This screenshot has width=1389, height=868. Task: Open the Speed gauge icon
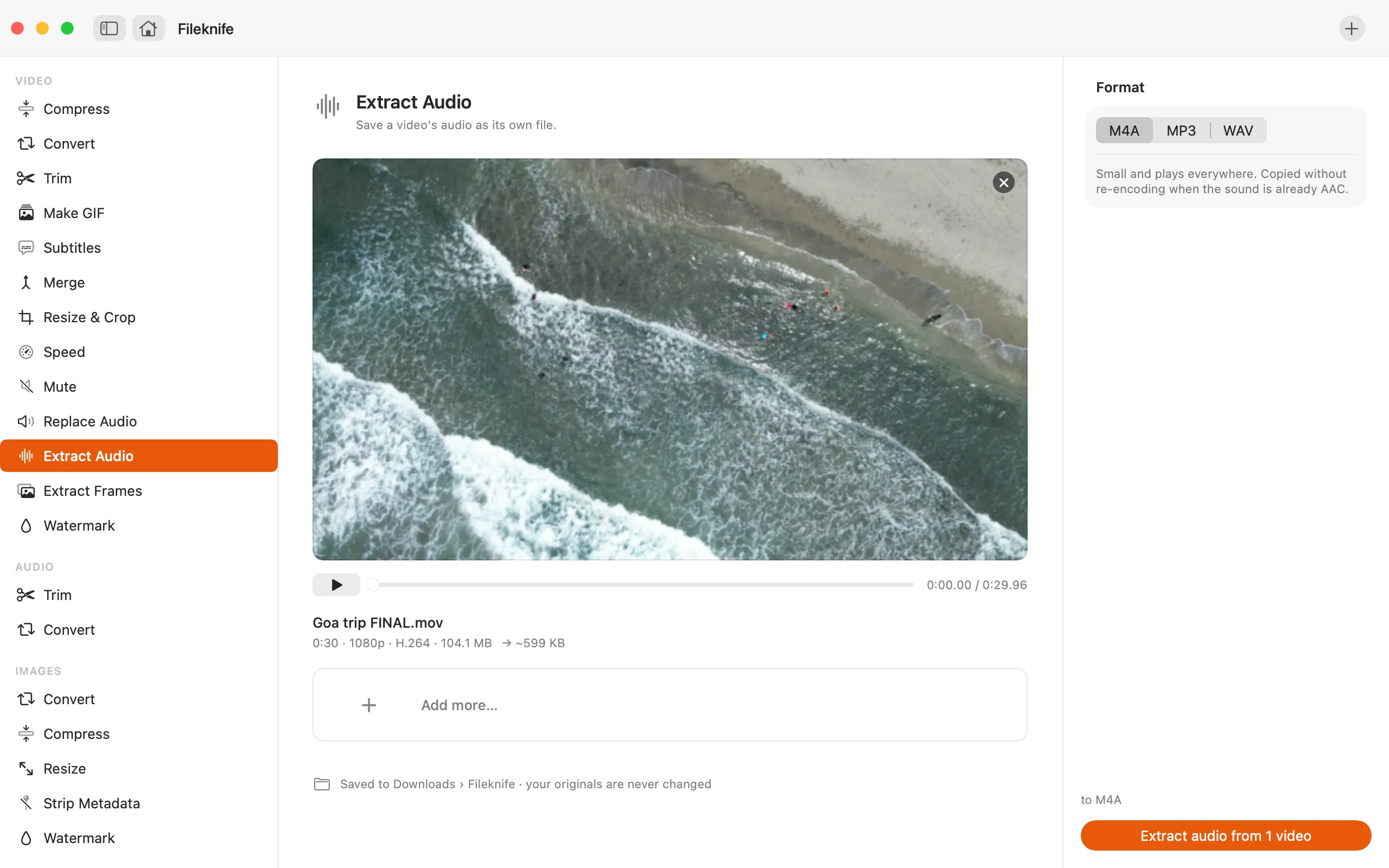[x=26, y=352]
